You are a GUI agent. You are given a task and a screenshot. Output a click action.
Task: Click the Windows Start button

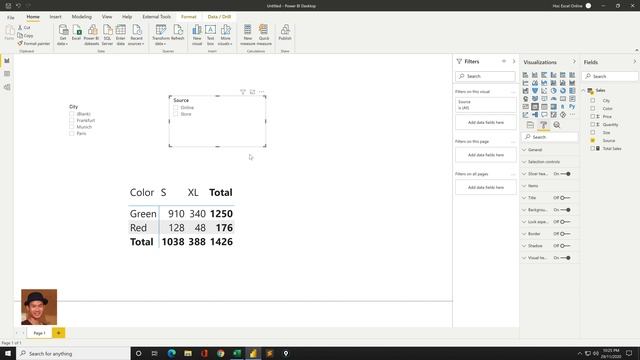[8, 353]
